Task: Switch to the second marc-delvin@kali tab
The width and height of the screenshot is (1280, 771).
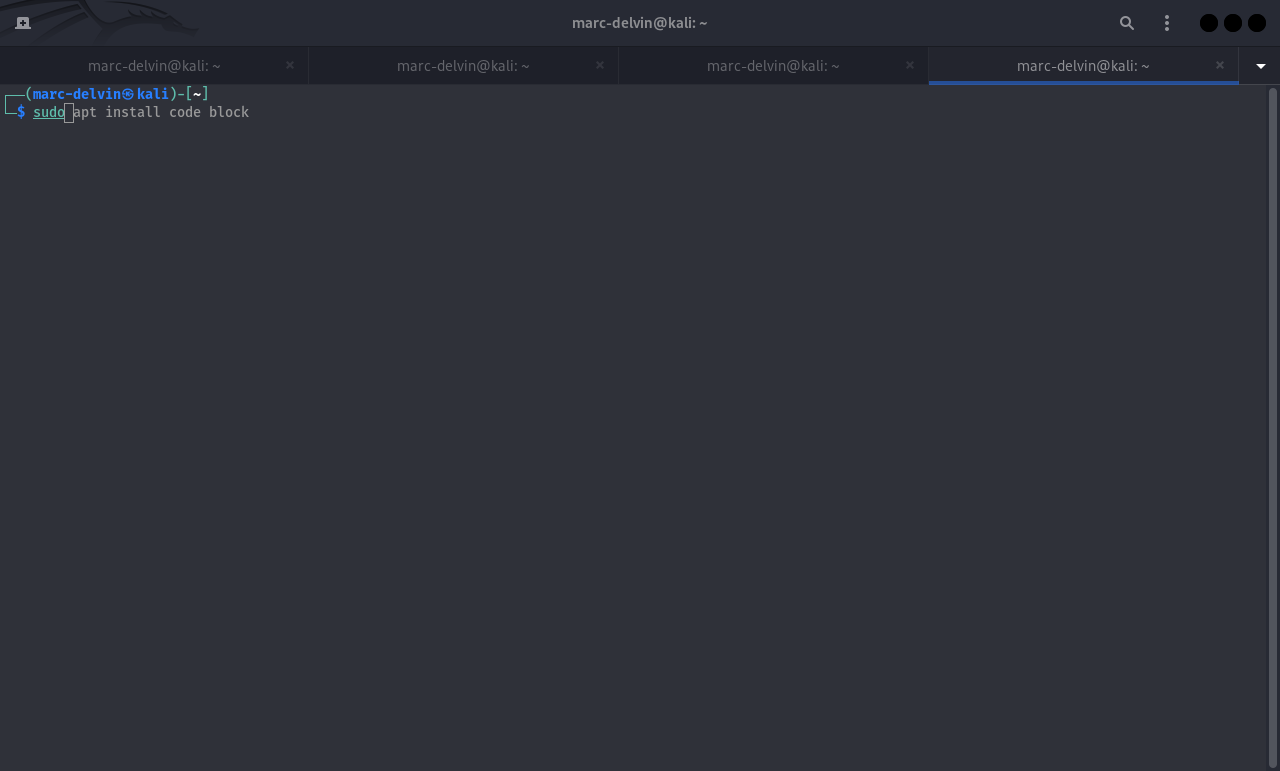Action: tap(463, 66)
